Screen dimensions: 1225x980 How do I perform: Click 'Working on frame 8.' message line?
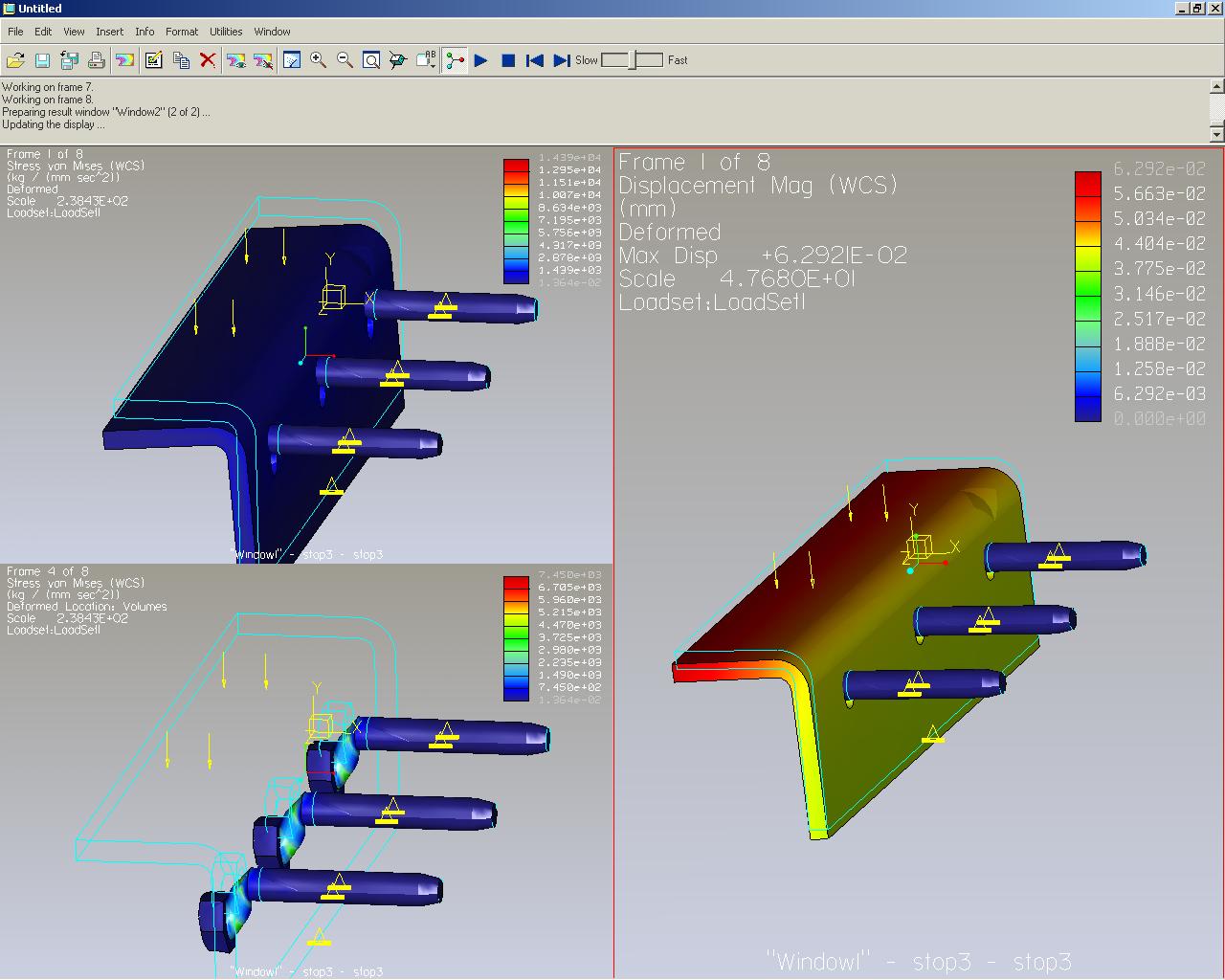48,100
